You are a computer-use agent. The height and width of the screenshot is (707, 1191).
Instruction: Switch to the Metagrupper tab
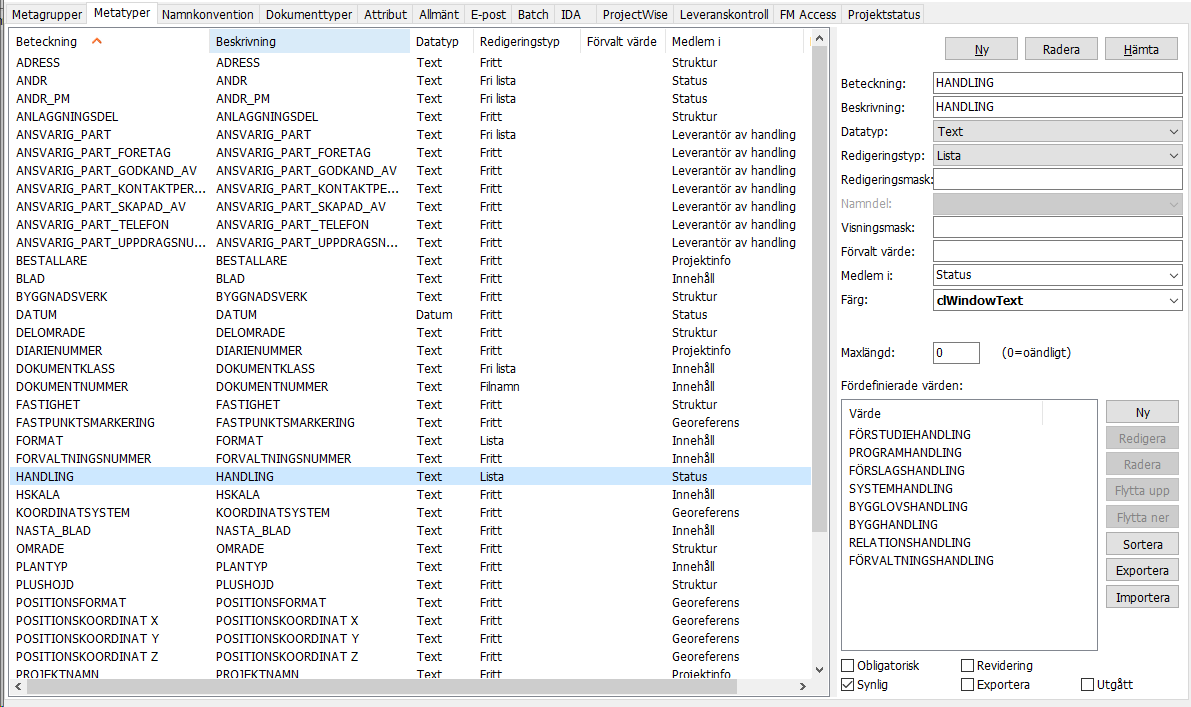coord(47,14)
